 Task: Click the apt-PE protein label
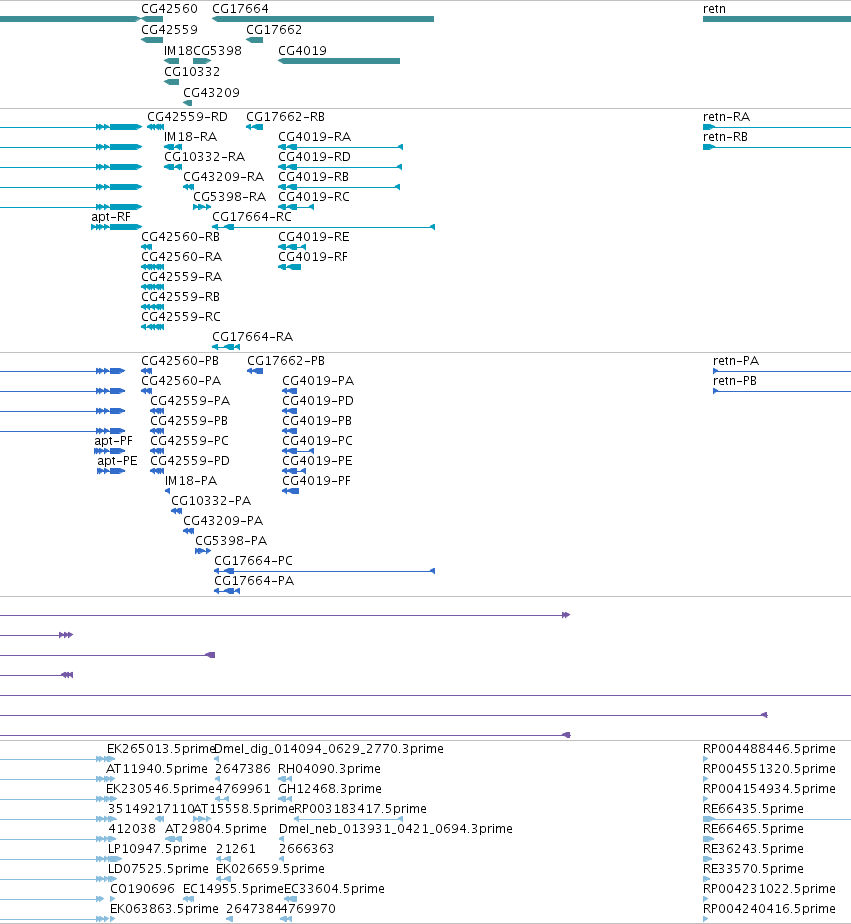pos(117,461)
